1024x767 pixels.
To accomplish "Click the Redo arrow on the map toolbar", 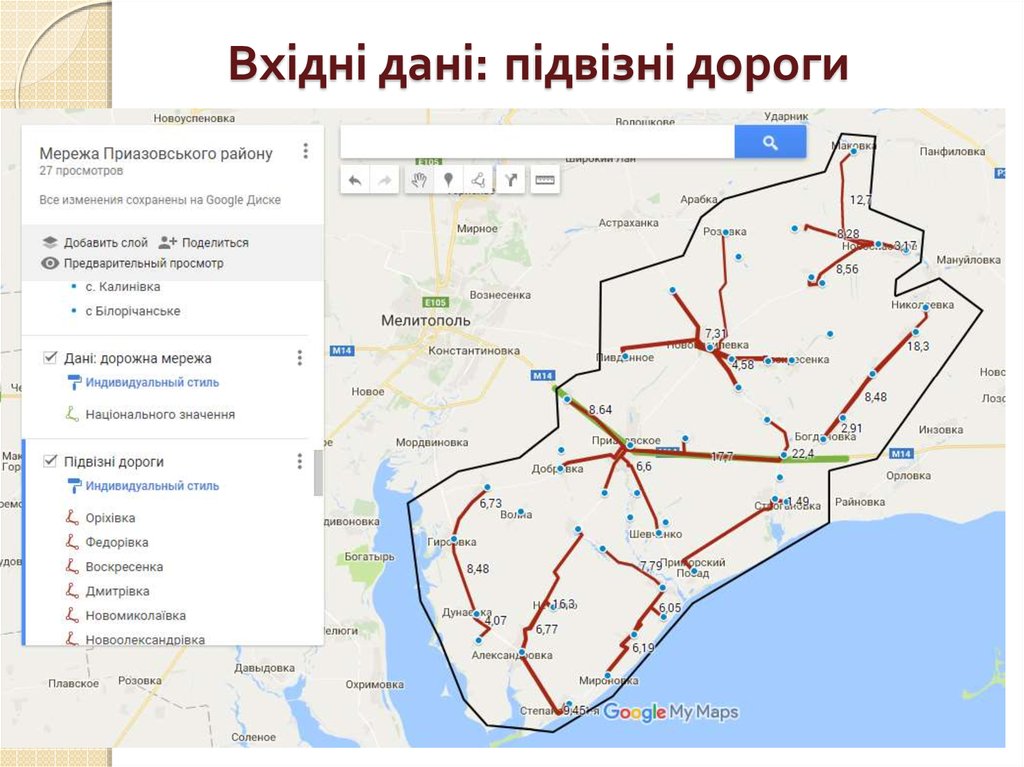I will pos(385,180).
